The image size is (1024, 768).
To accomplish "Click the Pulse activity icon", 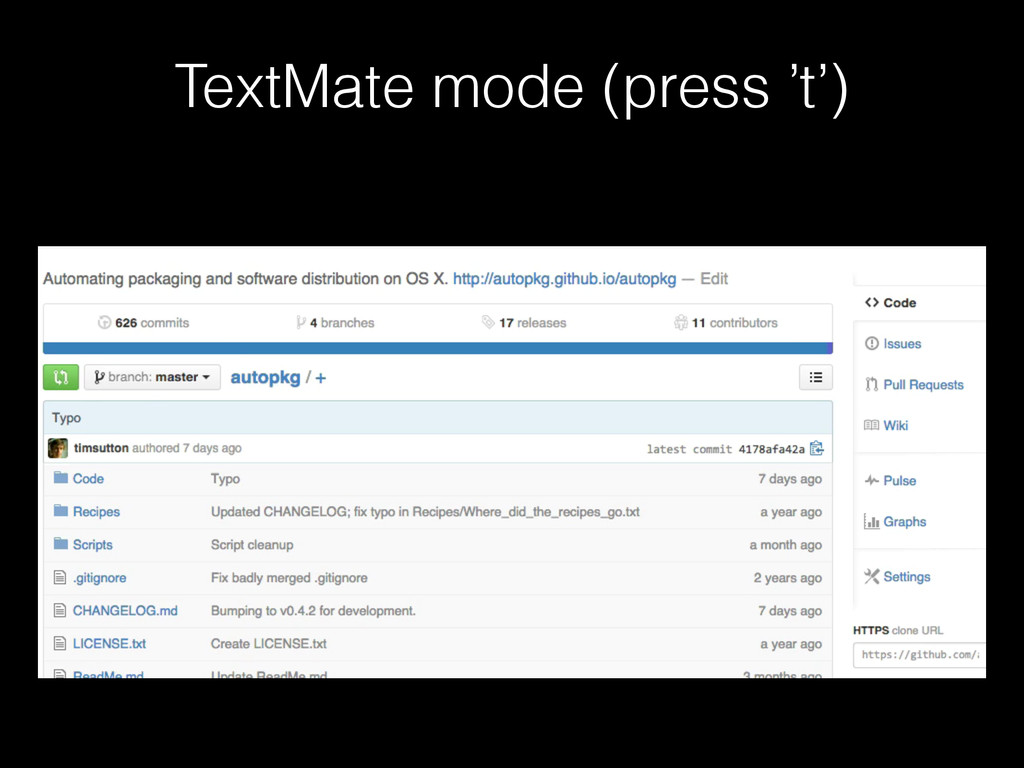I will (872, 481).
